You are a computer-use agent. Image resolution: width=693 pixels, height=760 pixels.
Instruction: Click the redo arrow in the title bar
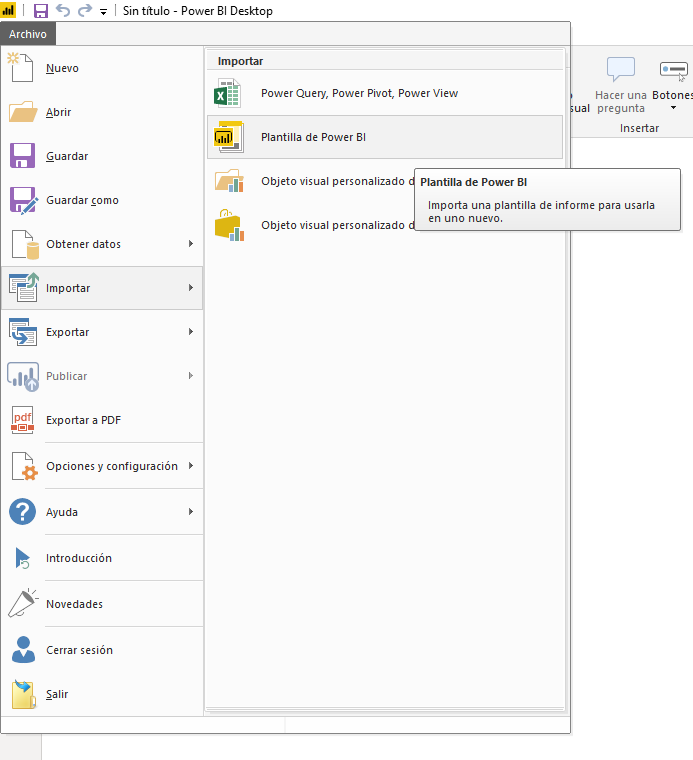point(85,10)
